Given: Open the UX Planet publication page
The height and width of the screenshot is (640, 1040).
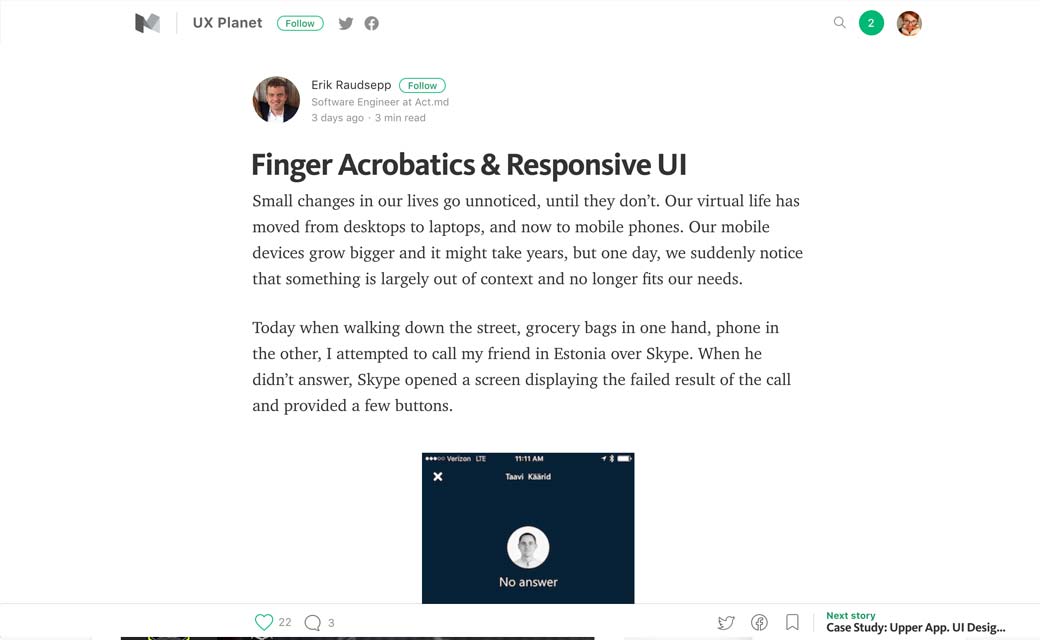Looking at the screenshot, I should [x=227, y=23].
